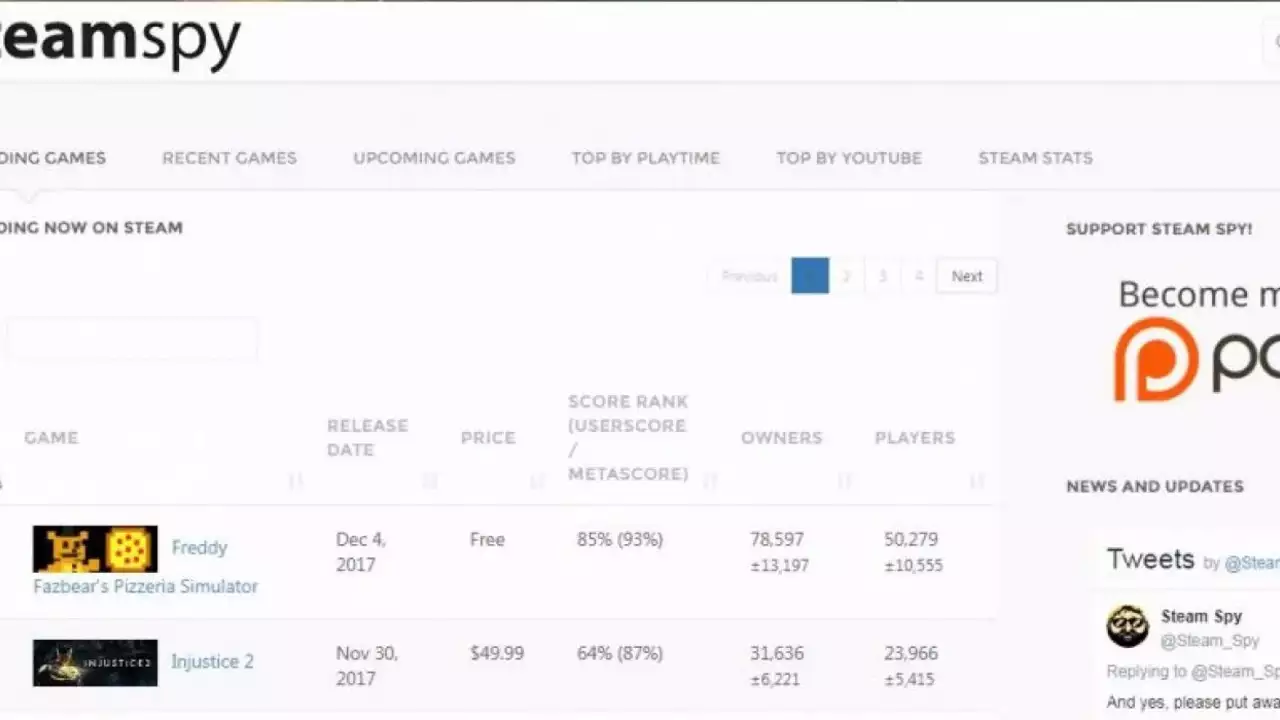
Task: Select the highlighted current page button
Action: [810, 276]
